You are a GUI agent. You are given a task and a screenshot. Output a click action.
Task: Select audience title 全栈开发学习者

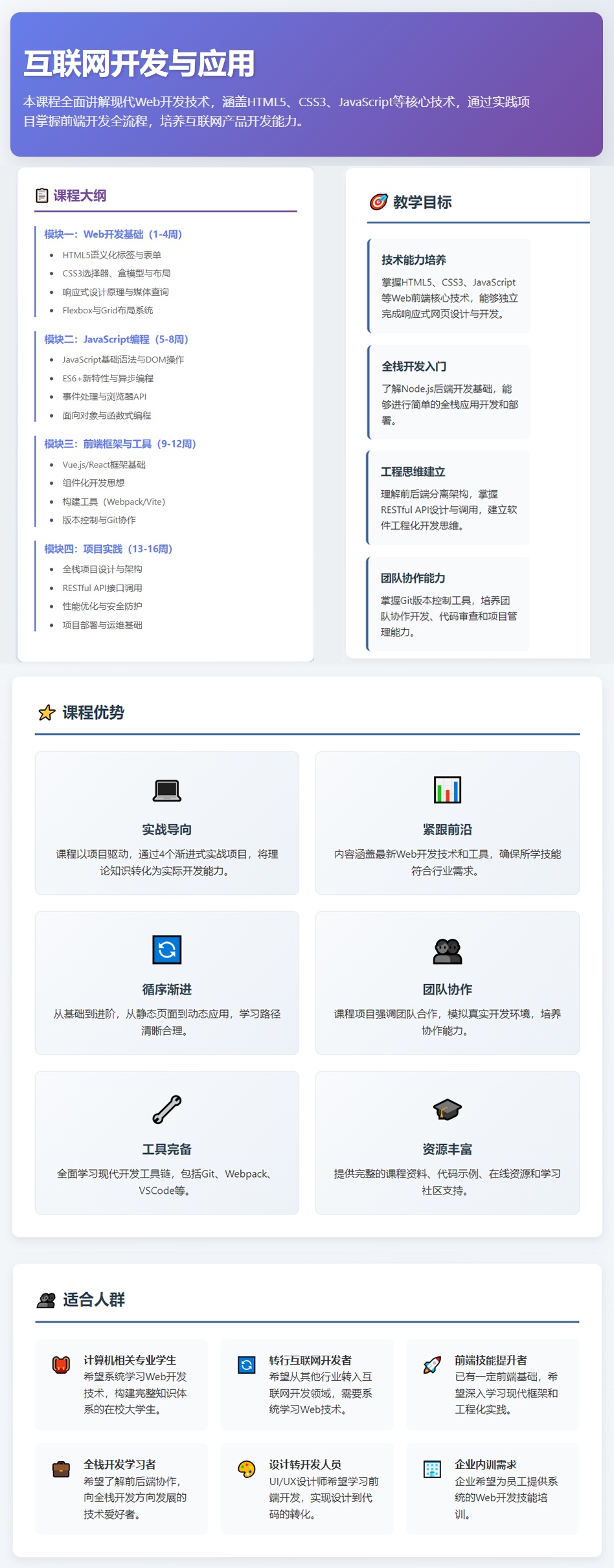[120, 1464]
